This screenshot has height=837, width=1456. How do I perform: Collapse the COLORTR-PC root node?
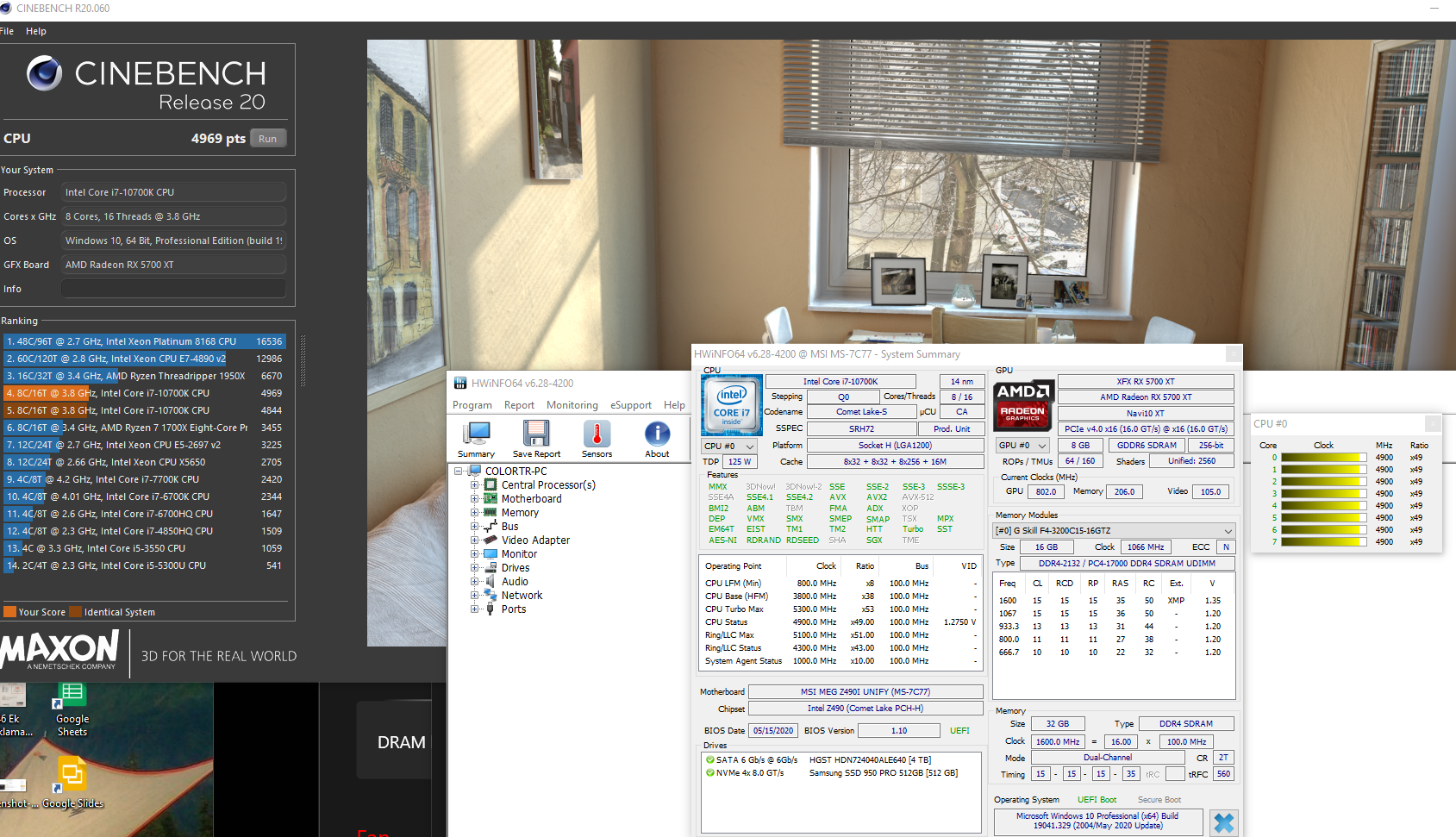(x=459, y=472)
